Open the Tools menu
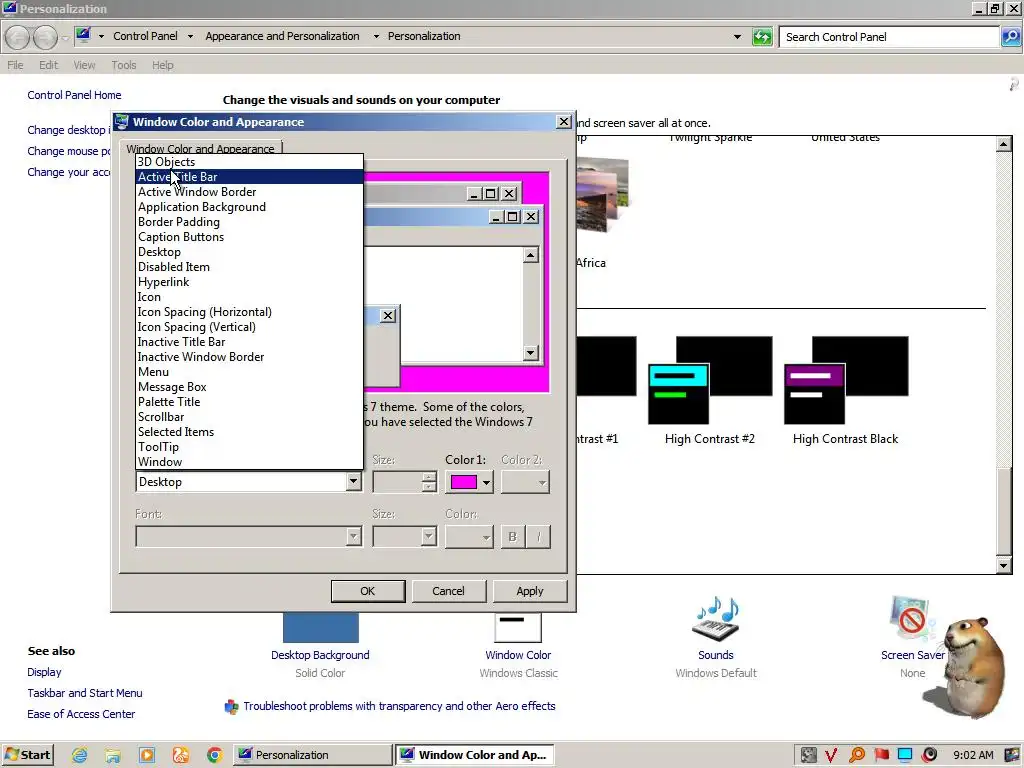The image size is (1024, 768). coord(123,65)
